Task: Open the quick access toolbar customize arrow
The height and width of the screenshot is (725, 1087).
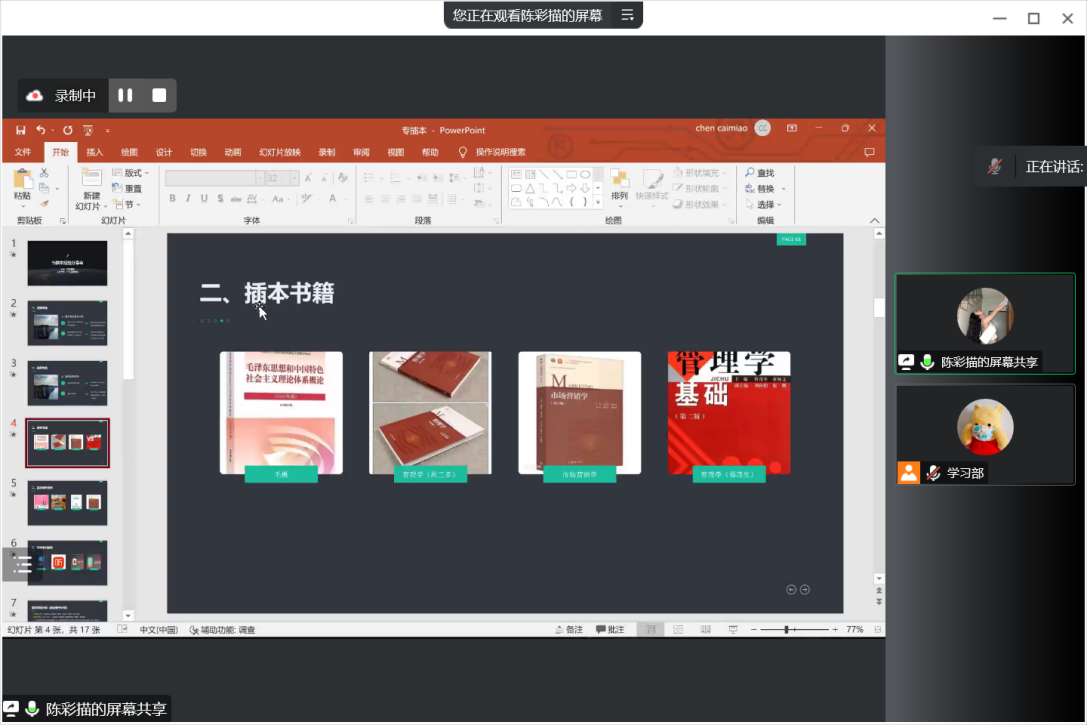Action: click(107, 130)
